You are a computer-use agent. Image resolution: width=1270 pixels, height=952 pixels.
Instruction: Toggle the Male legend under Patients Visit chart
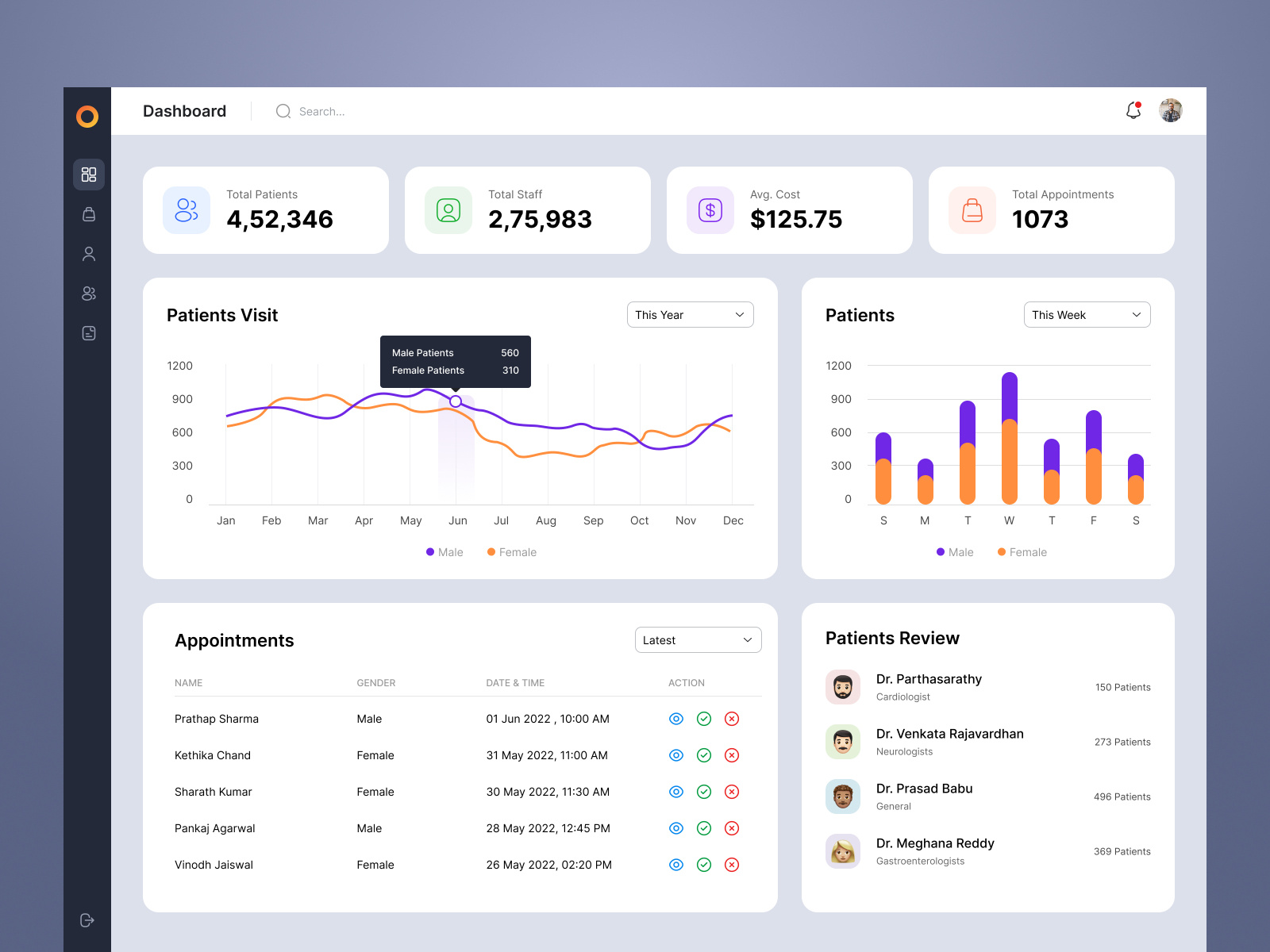(444, 551)
